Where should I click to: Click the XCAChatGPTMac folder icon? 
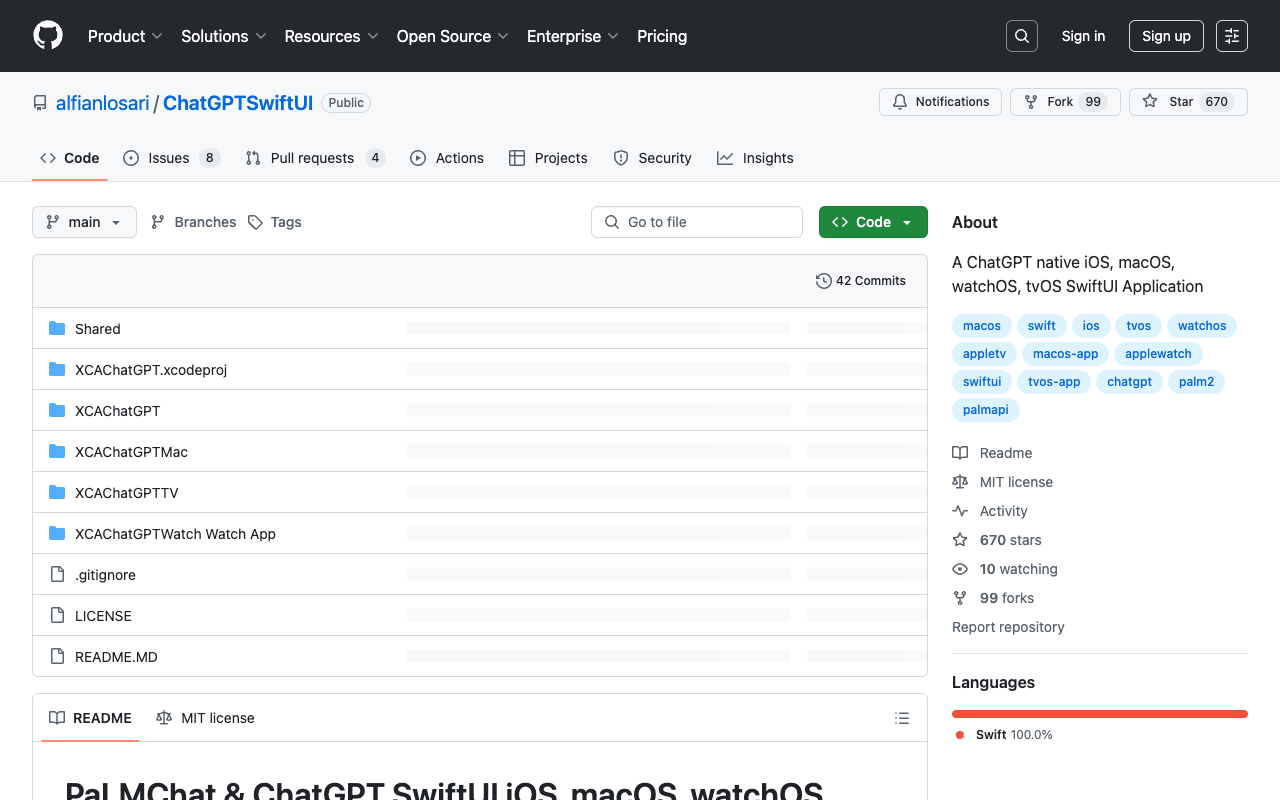57,452
